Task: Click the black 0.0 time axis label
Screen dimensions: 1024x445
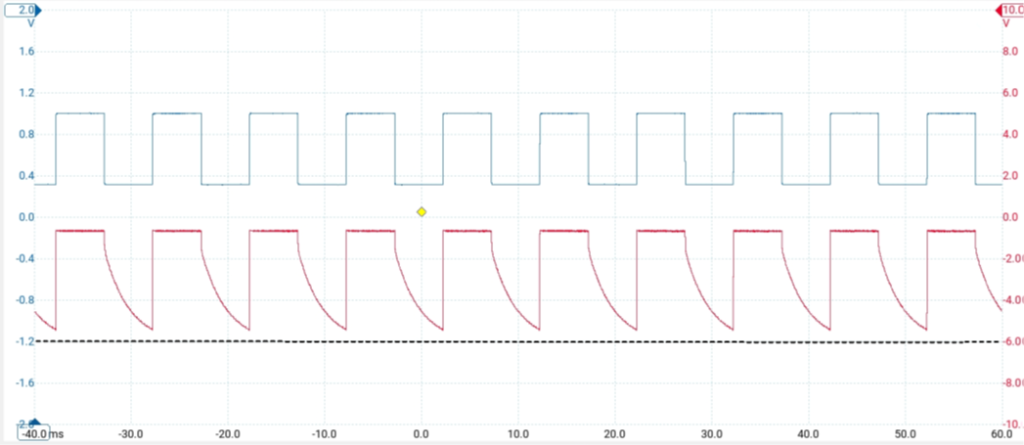Action: coord(421,434)
